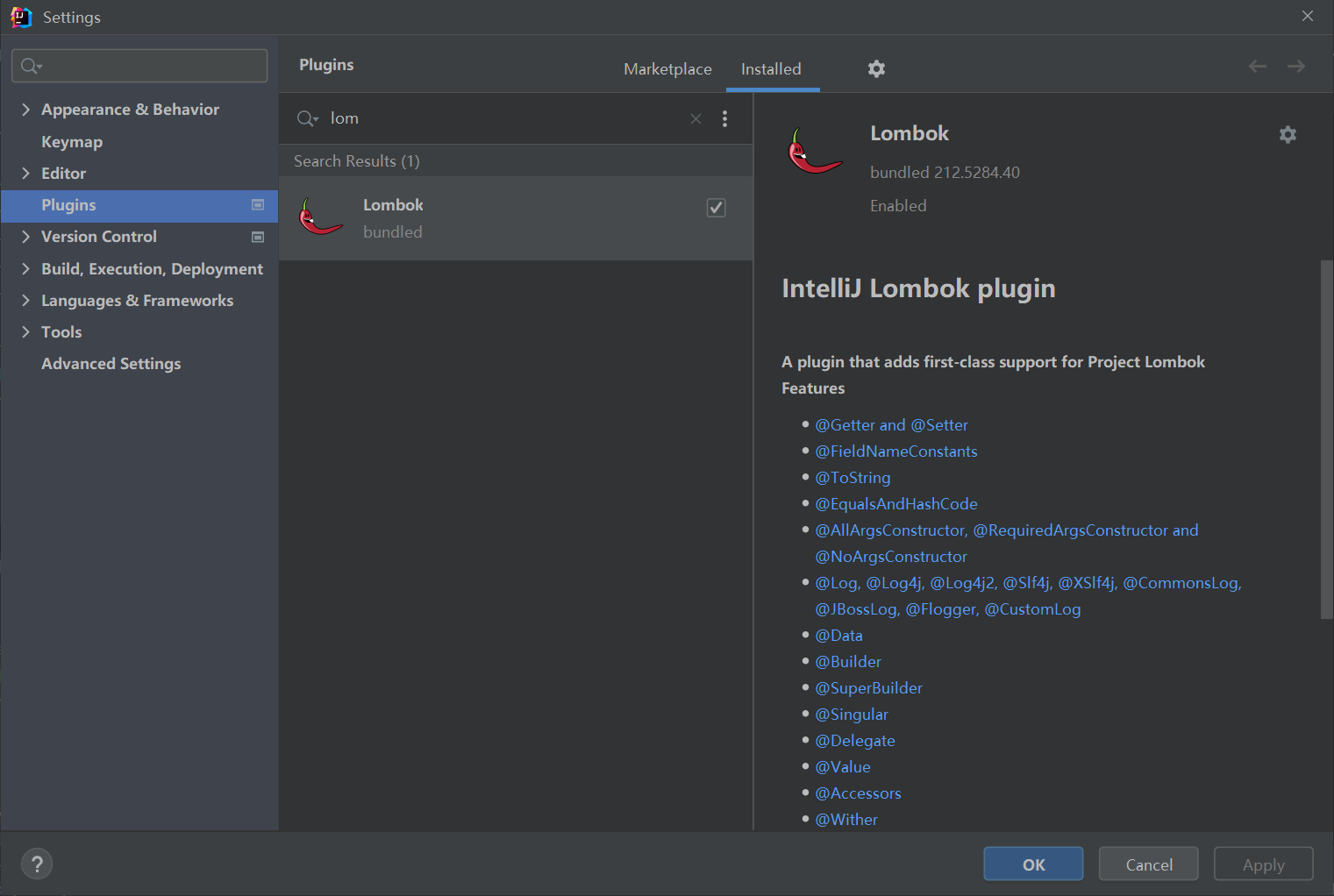
Task: Click the 'Search Results (1)' header
Action: coord(357,160)
